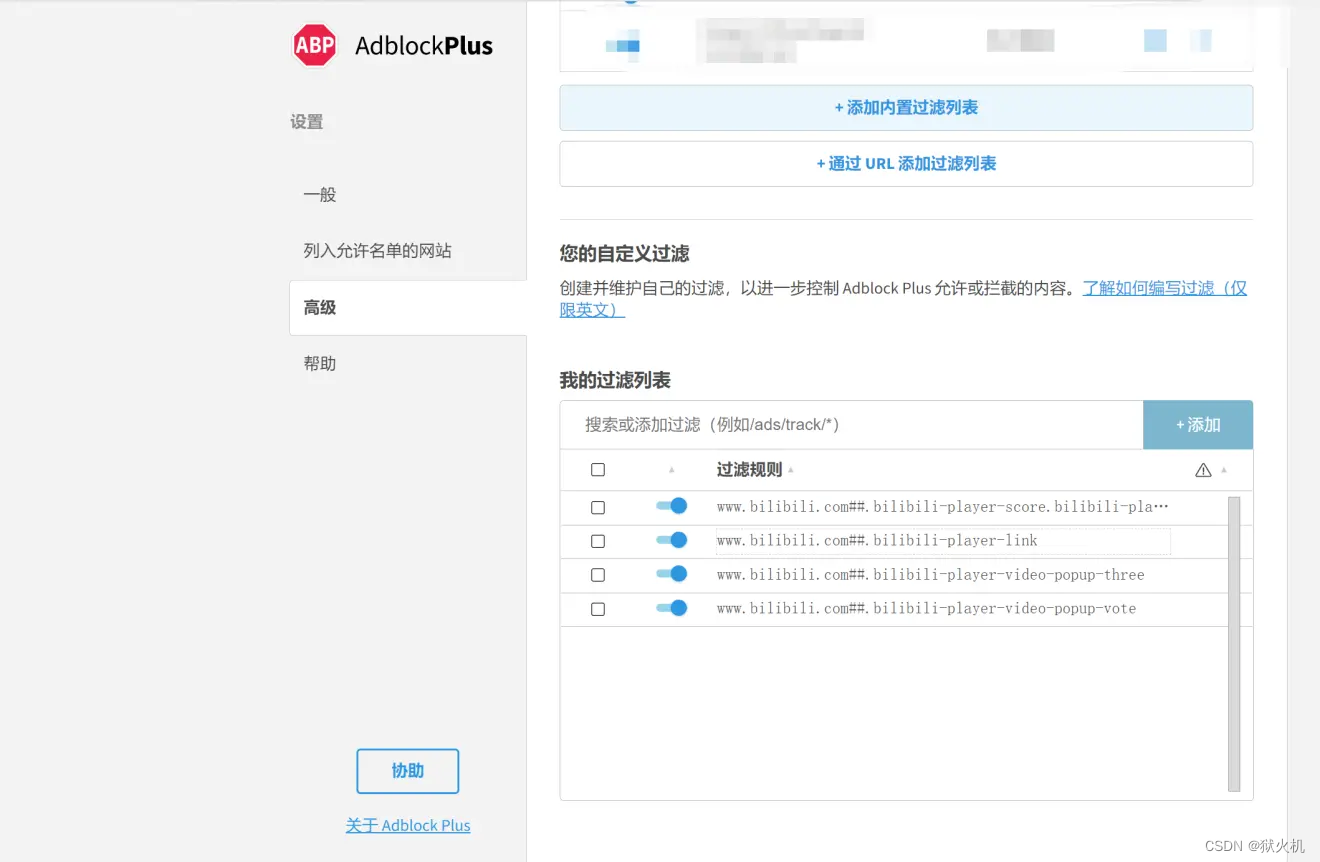Check the select-all checkbox in the table header
1320x862 pixels.
pyautogui.click(x=597, y=468)
